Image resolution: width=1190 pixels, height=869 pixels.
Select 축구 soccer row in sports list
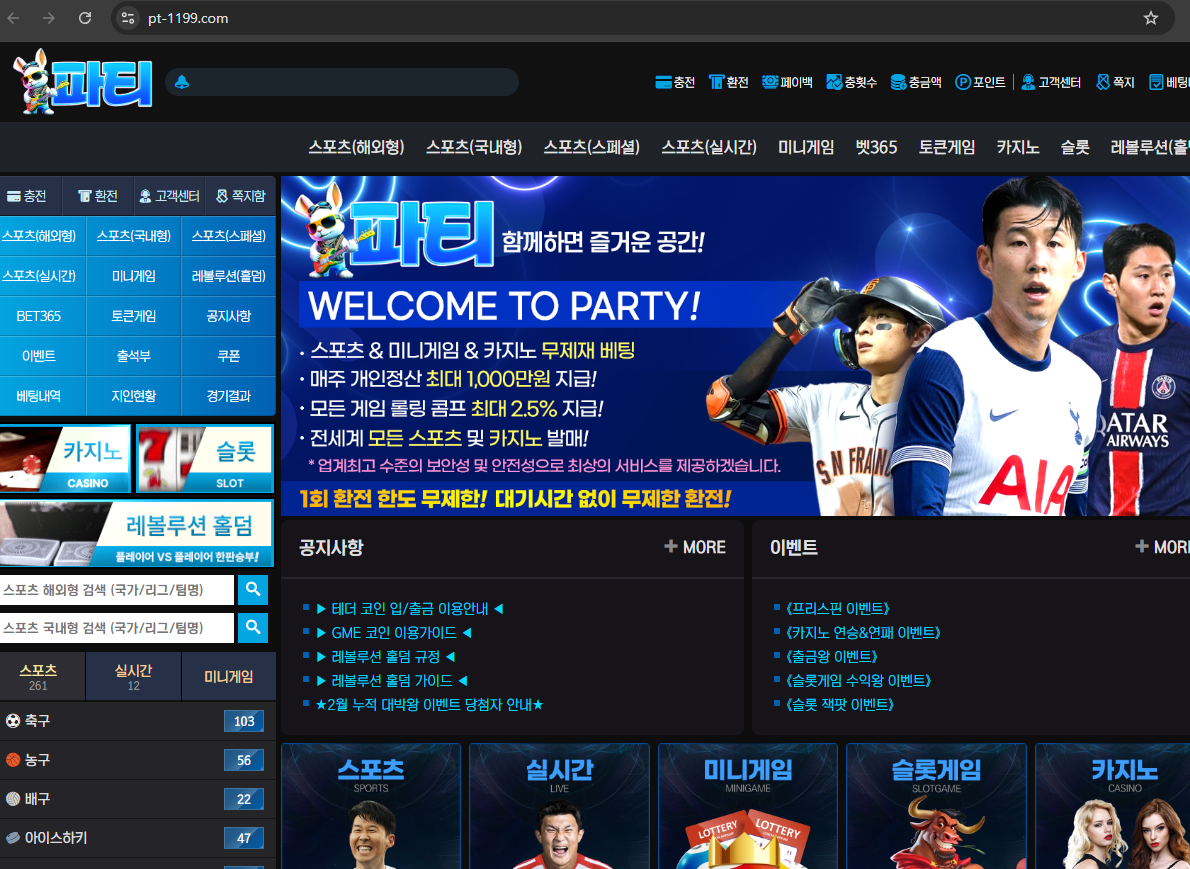pos(137,721)
